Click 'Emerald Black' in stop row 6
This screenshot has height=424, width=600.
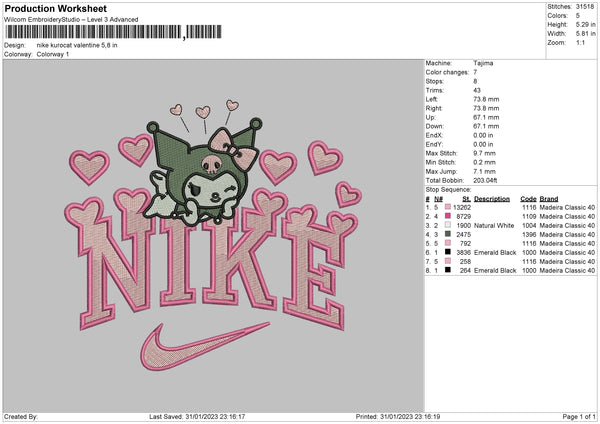click(x=495, y=253)
